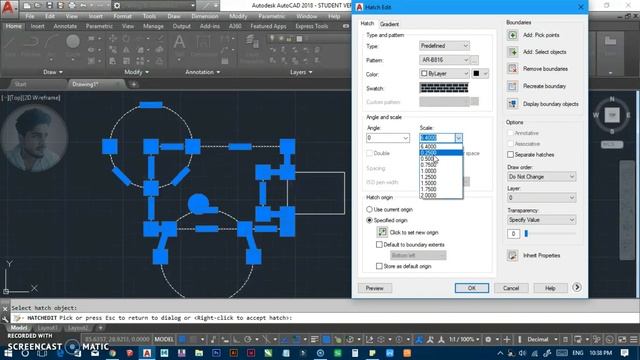Click AutoCAD icon in the taskbar
The width and height of the screenshot is (640, 360).
(x=147, y=353)
